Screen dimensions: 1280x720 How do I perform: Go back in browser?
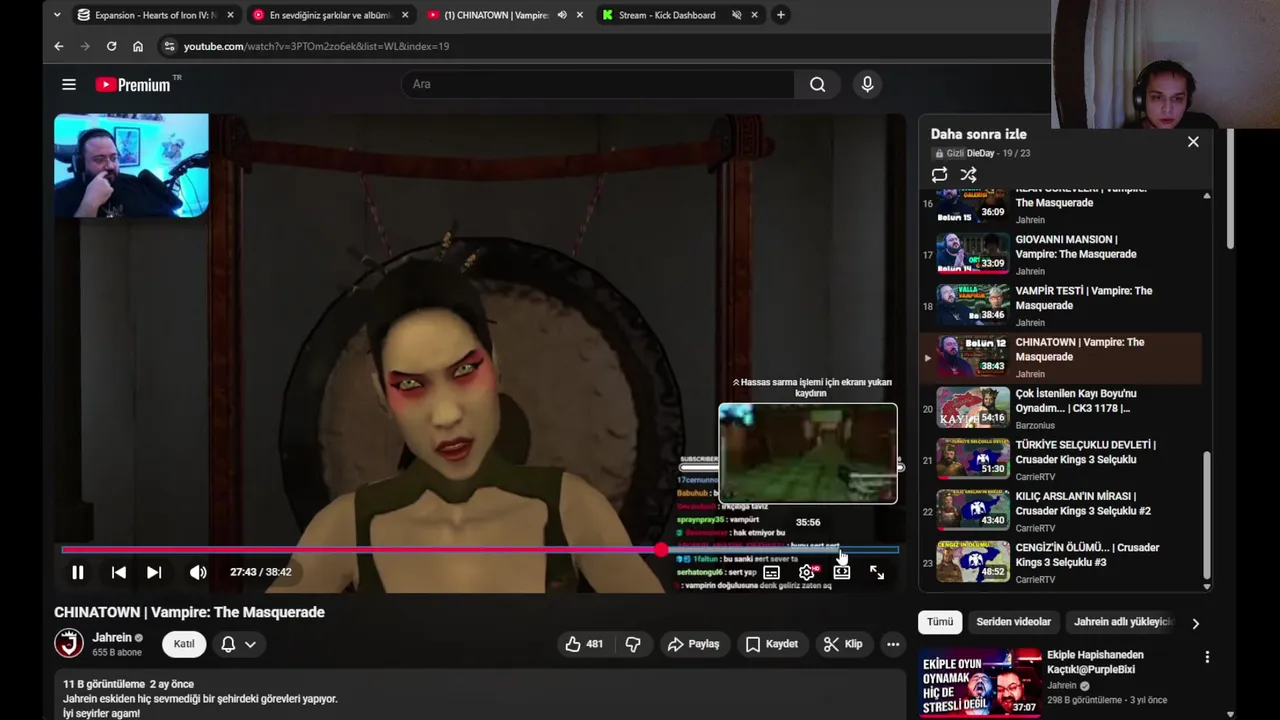(x=59, y=46)
